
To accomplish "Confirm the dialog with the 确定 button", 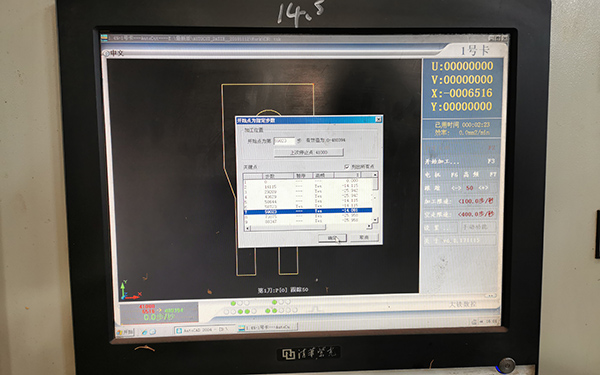I will point(332,238).
